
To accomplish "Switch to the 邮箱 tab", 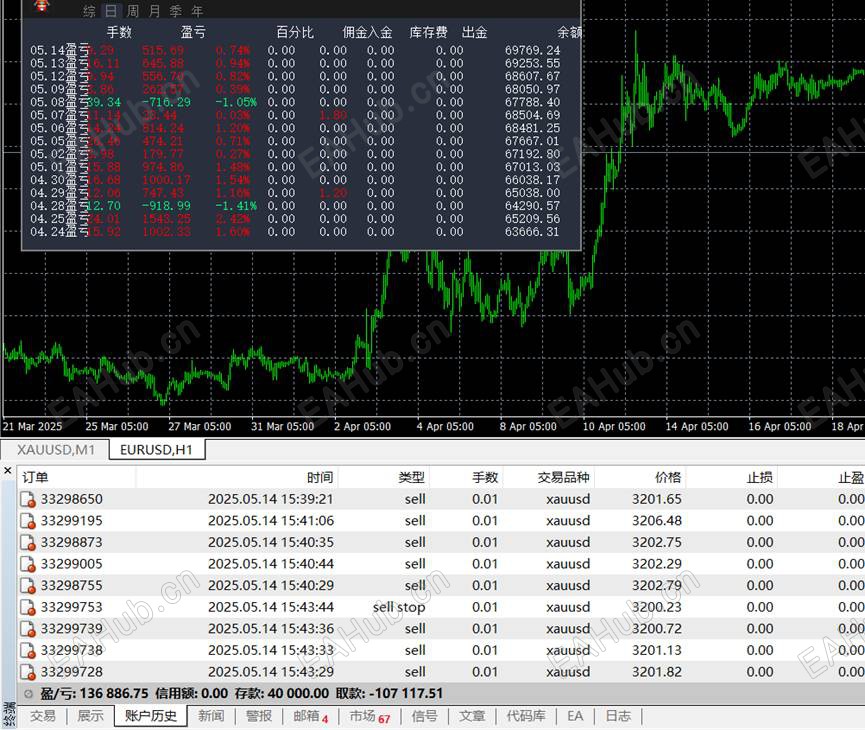I will 310,716.
